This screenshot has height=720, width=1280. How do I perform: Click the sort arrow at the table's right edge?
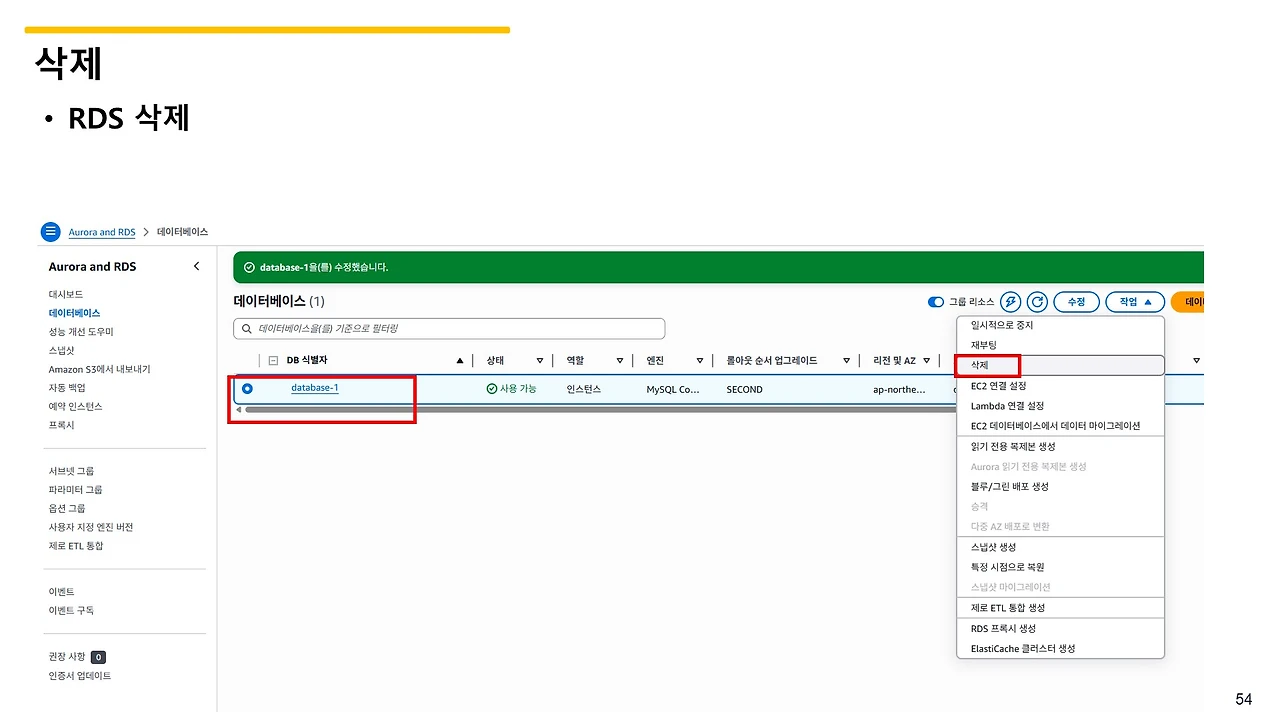pos(1196,361)
